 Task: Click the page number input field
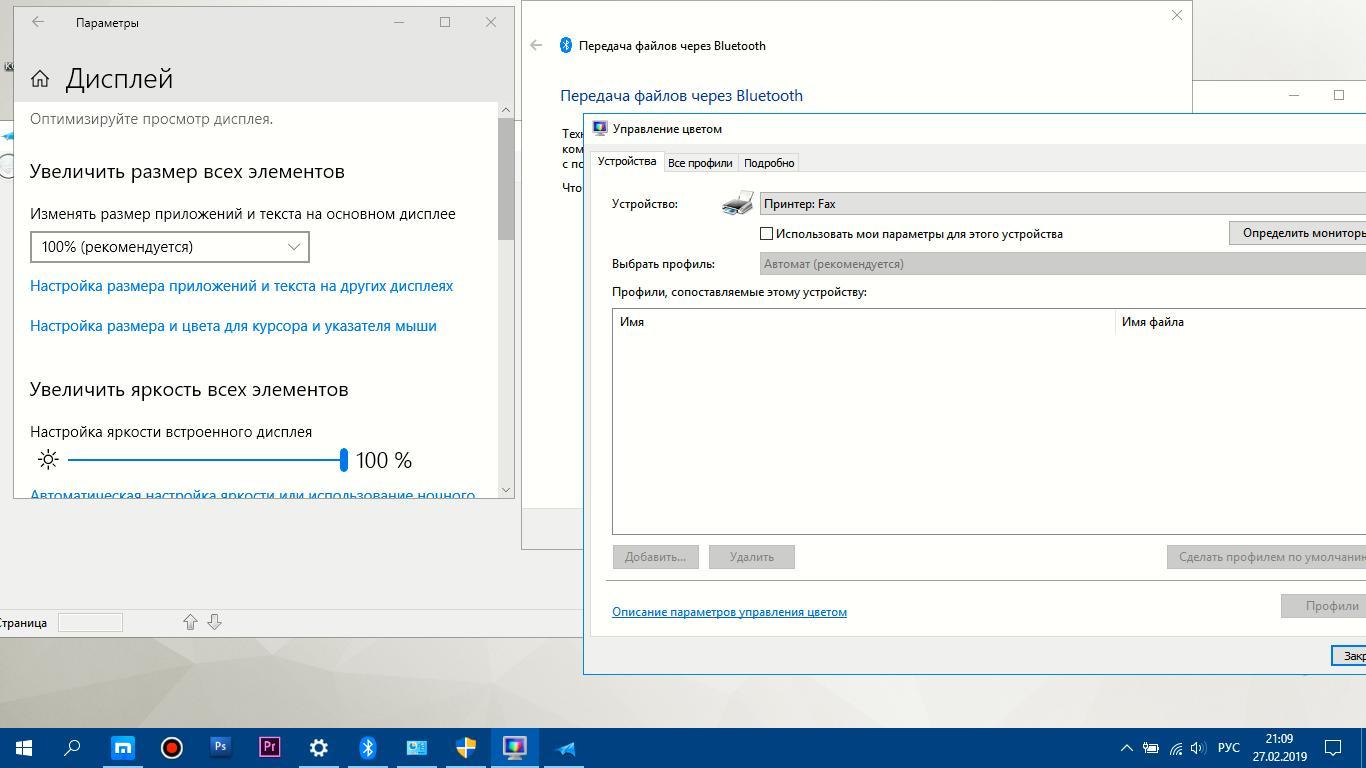90,622
